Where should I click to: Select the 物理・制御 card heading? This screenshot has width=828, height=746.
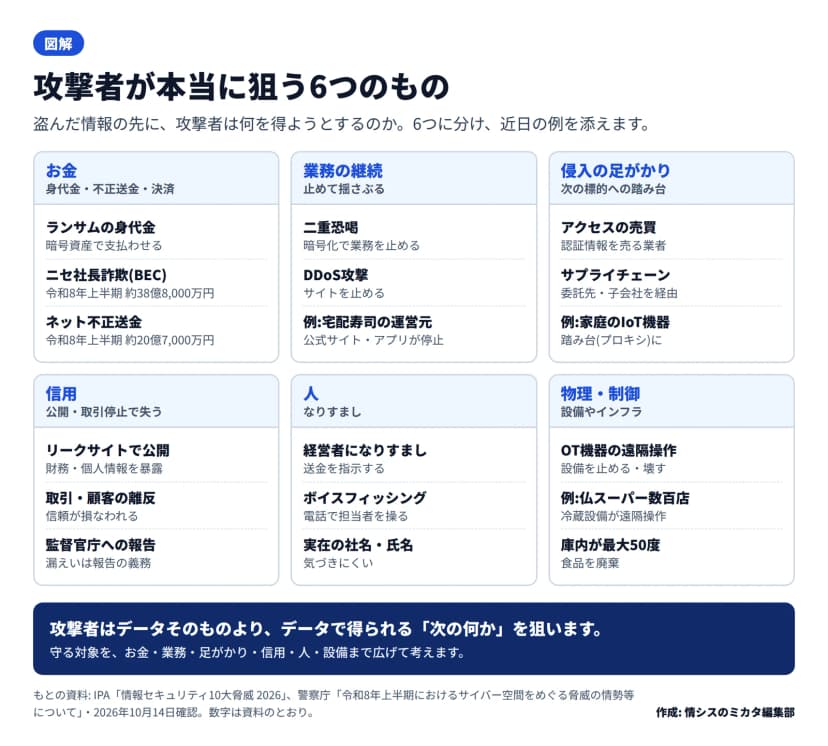coord(600,394)
